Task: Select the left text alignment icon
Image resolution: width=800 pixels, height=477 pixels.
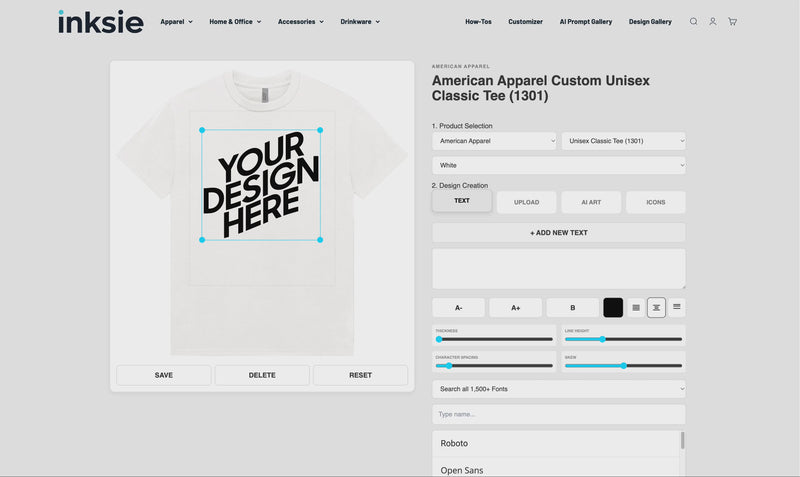Action: 636,307
